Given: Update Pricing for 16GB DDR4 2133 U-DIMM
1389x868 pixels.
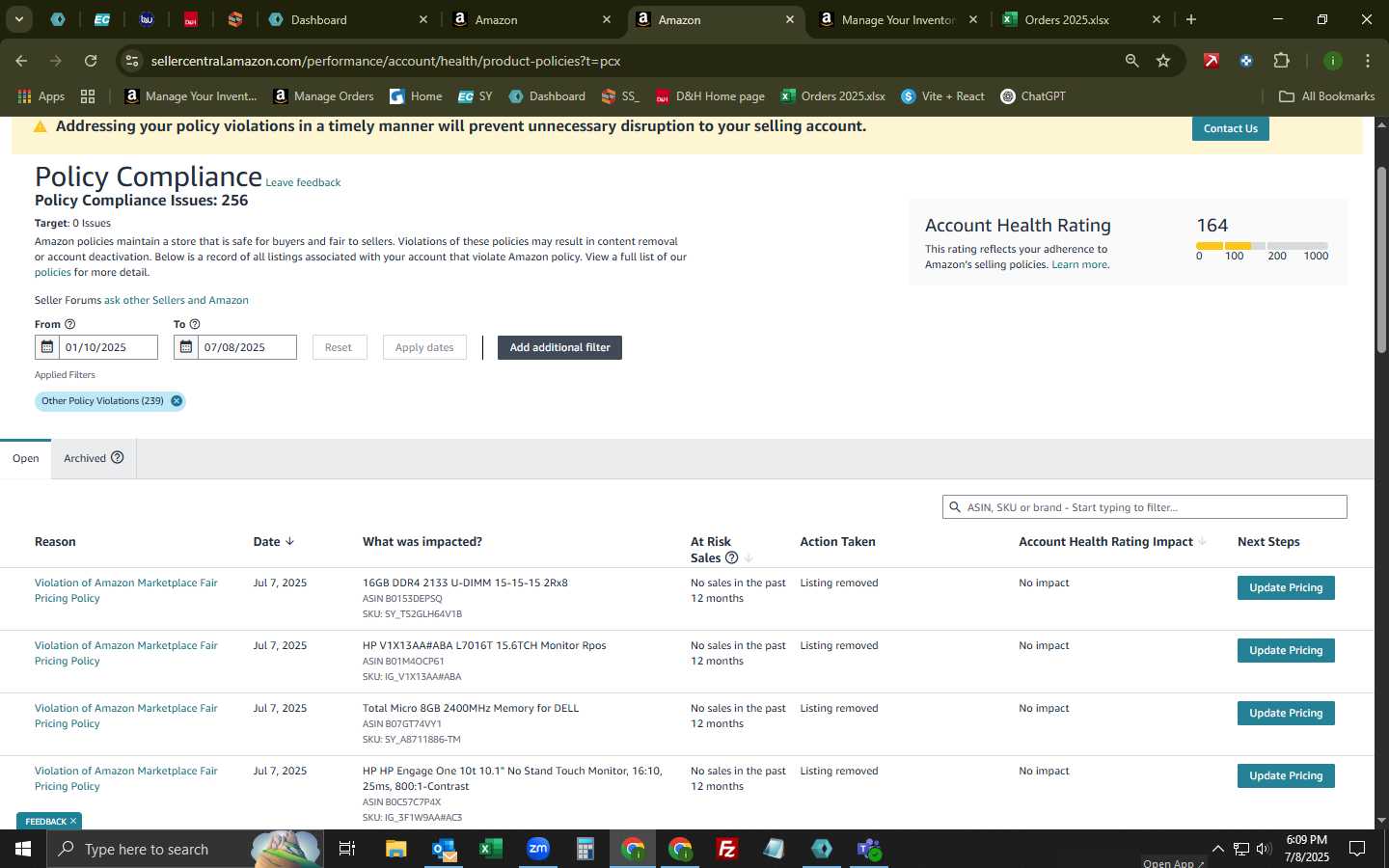Looking at the screenshot, I should (x=1286, y=587).
